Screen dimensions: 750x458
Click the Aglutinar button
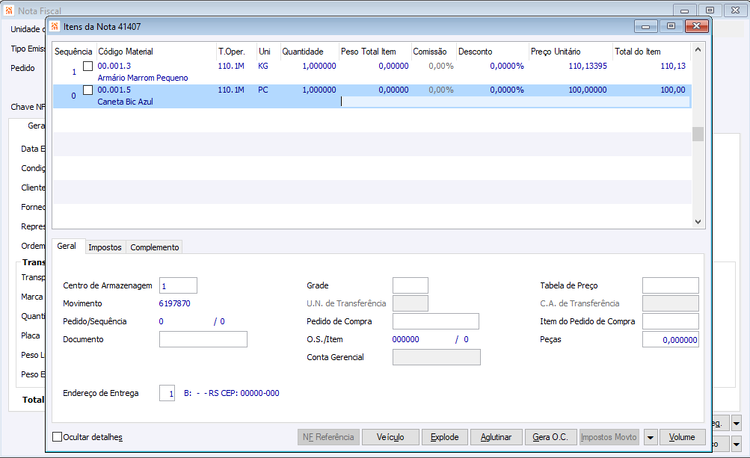click(x=496, y=437)
